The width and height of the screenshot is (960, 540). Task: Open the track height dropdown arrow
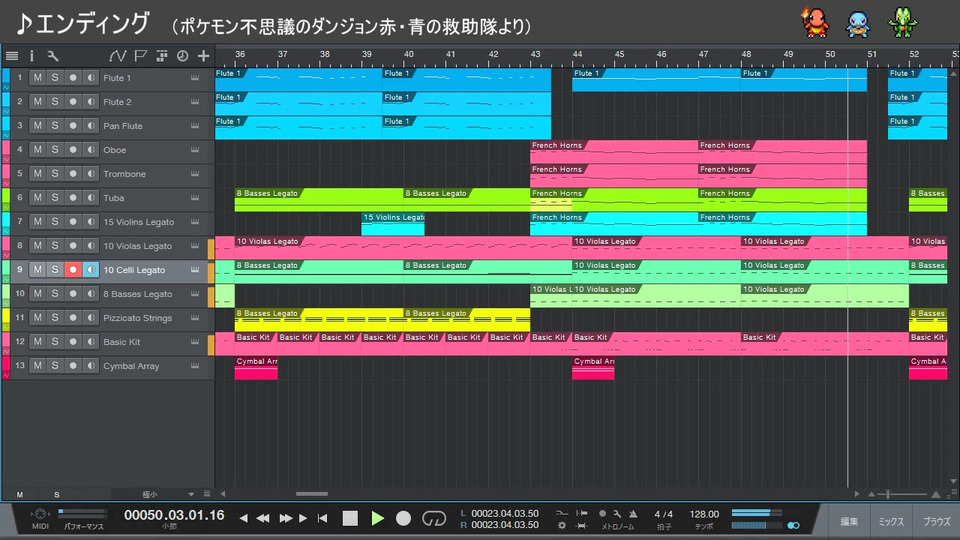[x=191, y=494]
